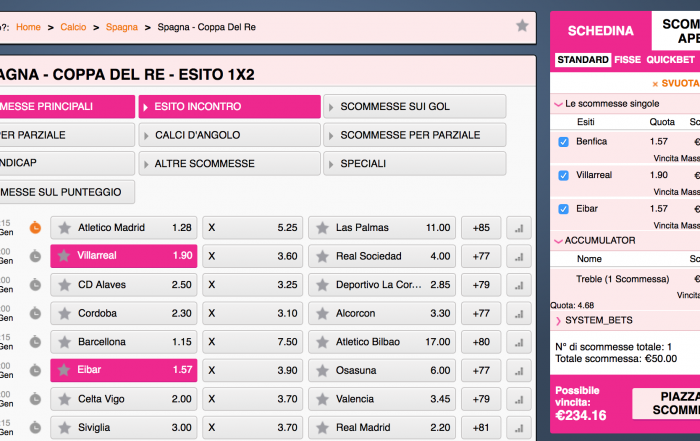The image size is (700, 441).
Task: Collapse the Le scommesse singole section
Action: pyautogui.click(x=558, y=104)
